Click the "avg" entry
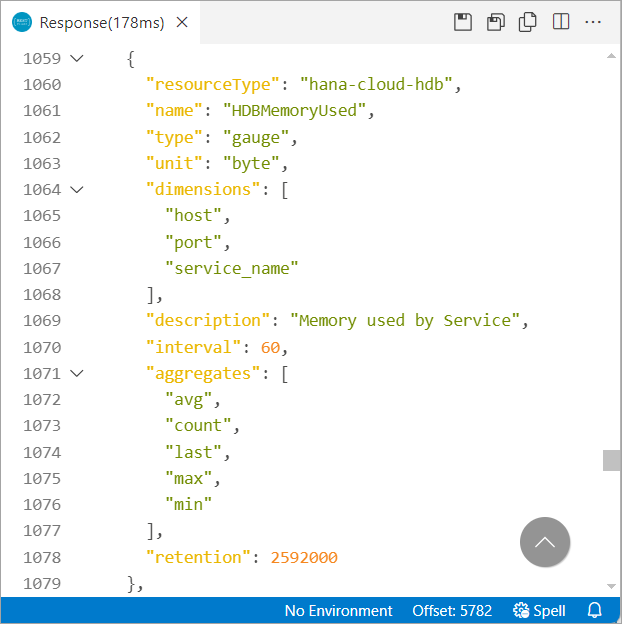This screenshot has height=624, width=622. tap(189, 400)
